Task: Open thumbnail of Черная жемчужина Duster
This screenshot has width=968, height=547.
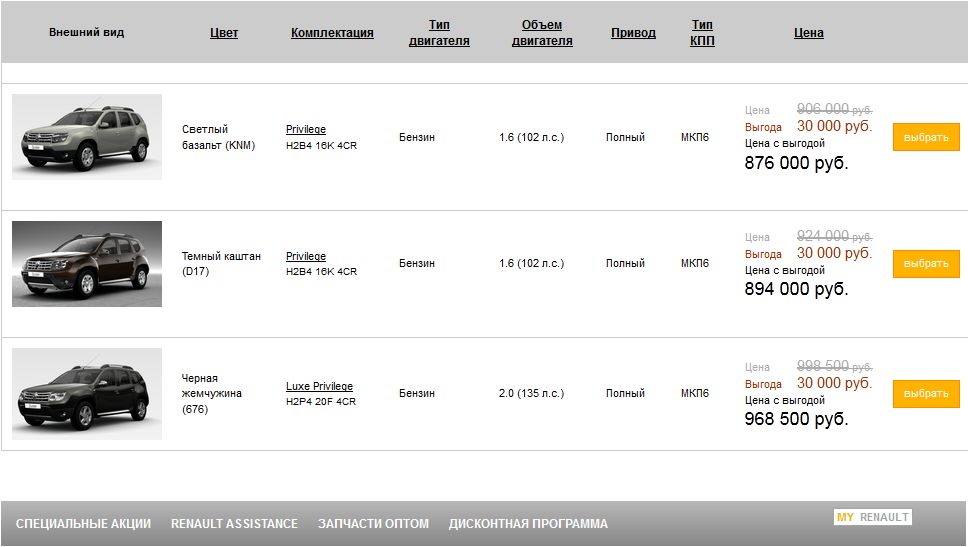Action: tap(87, 394)
